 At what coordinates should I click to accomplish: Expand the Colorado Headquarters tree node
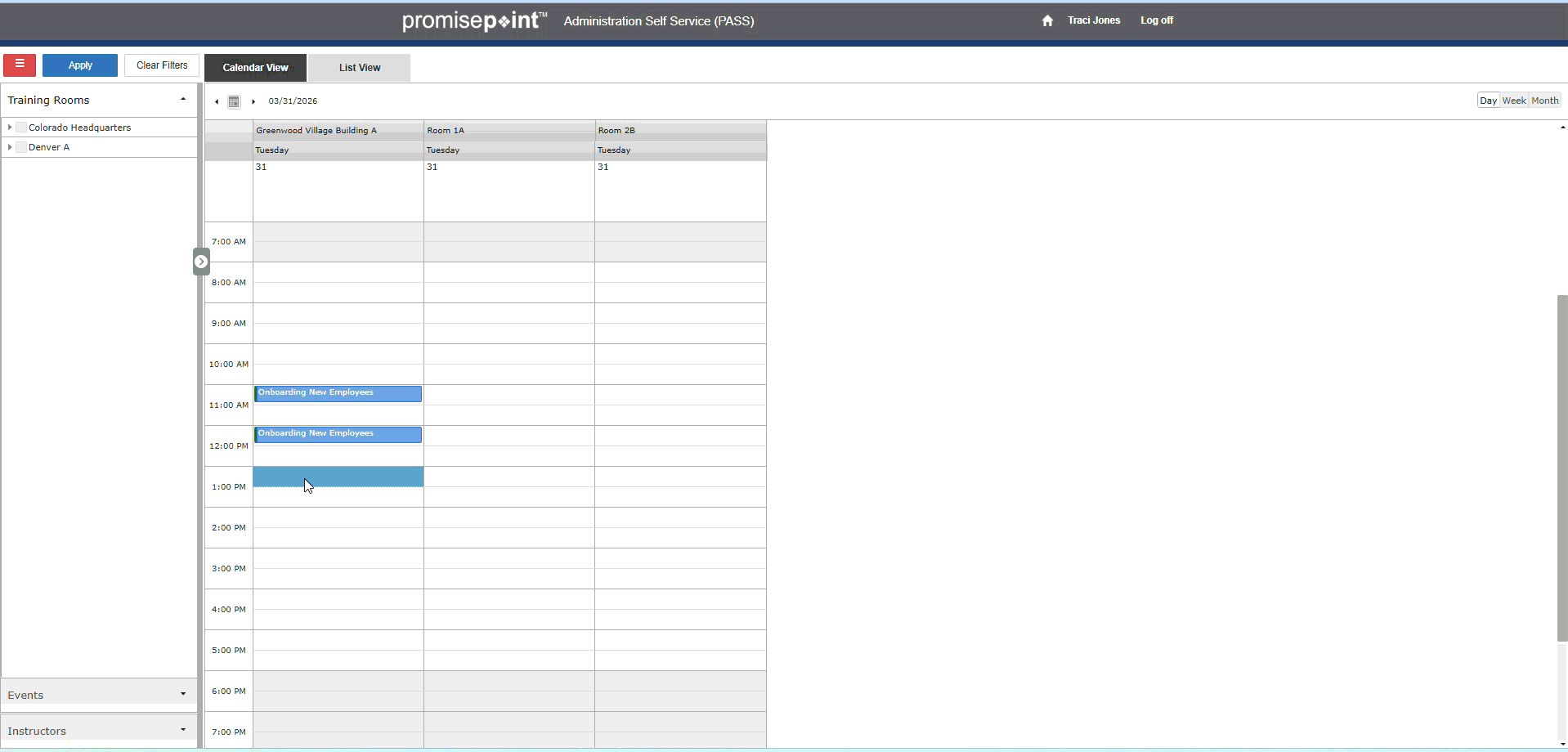click(x=10, y=128)
